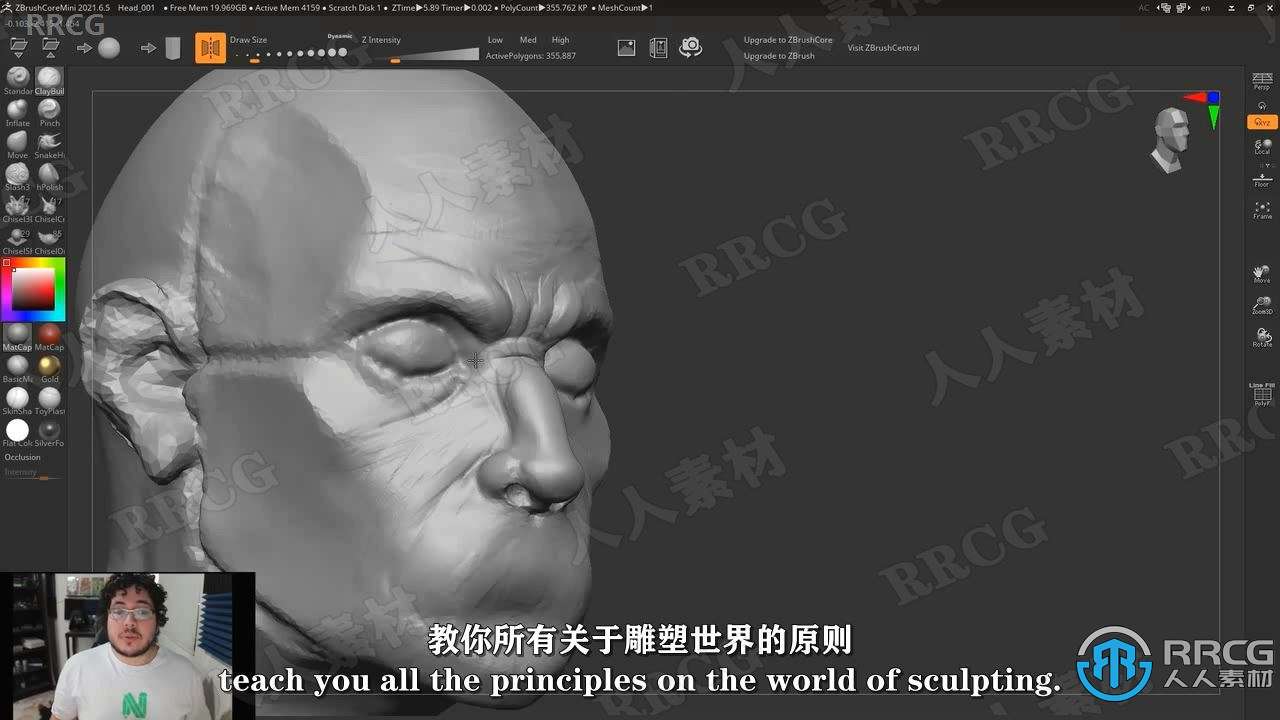
Task: Adjust the Occlusion Intensity slider
Action: coord(32,474)
